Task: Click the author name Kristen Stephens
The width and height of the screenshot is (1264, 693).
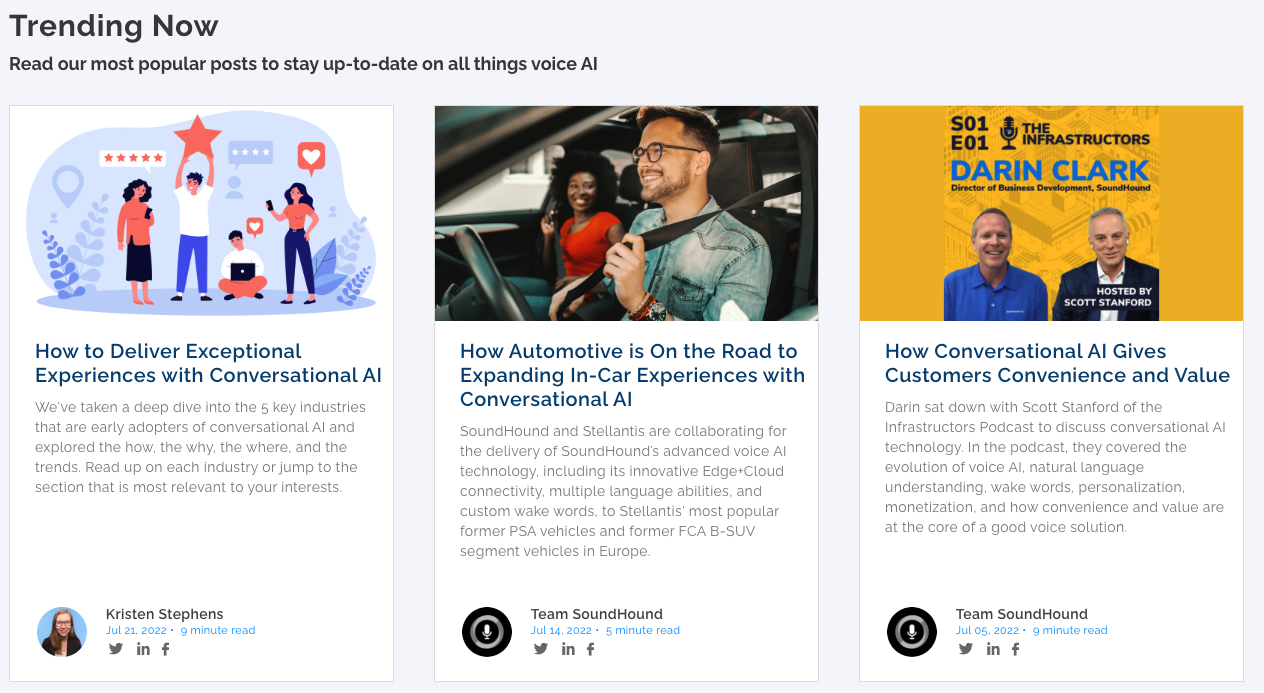Action: click(165, 614)
